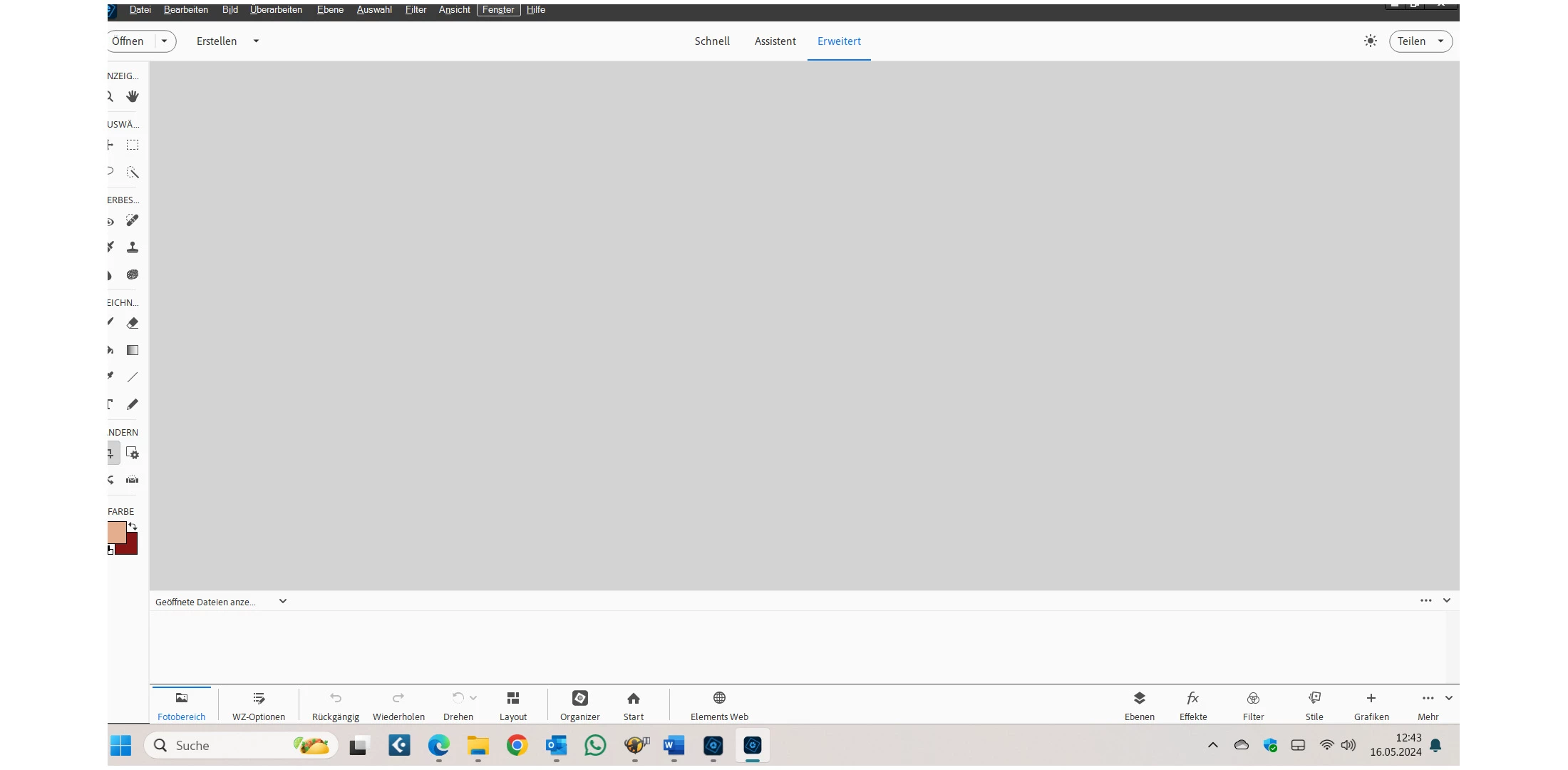Open the Ebenen layers panel

1139,704
